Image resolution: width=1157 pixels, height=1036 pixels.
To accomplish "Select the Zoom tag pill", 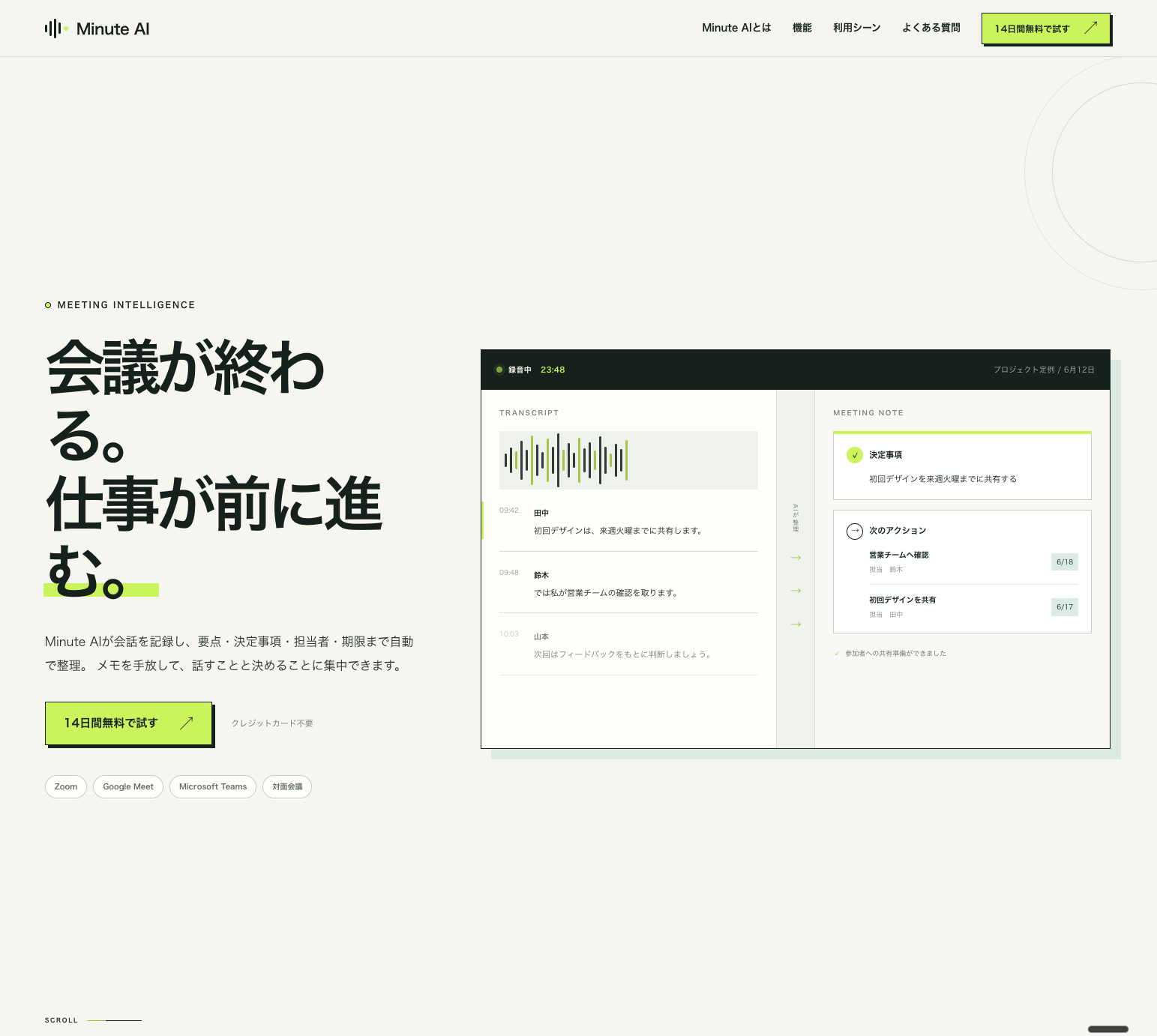I will (66, 786).
